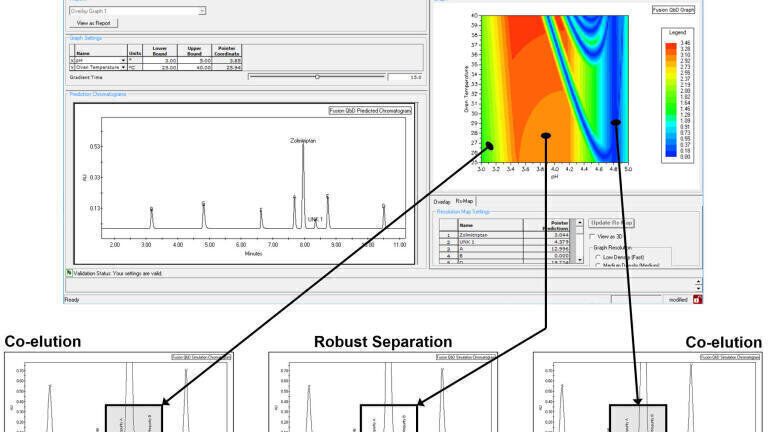Select the Zolmitriptan row in resolution table
The image size is (768, 432).
(504, 235)
